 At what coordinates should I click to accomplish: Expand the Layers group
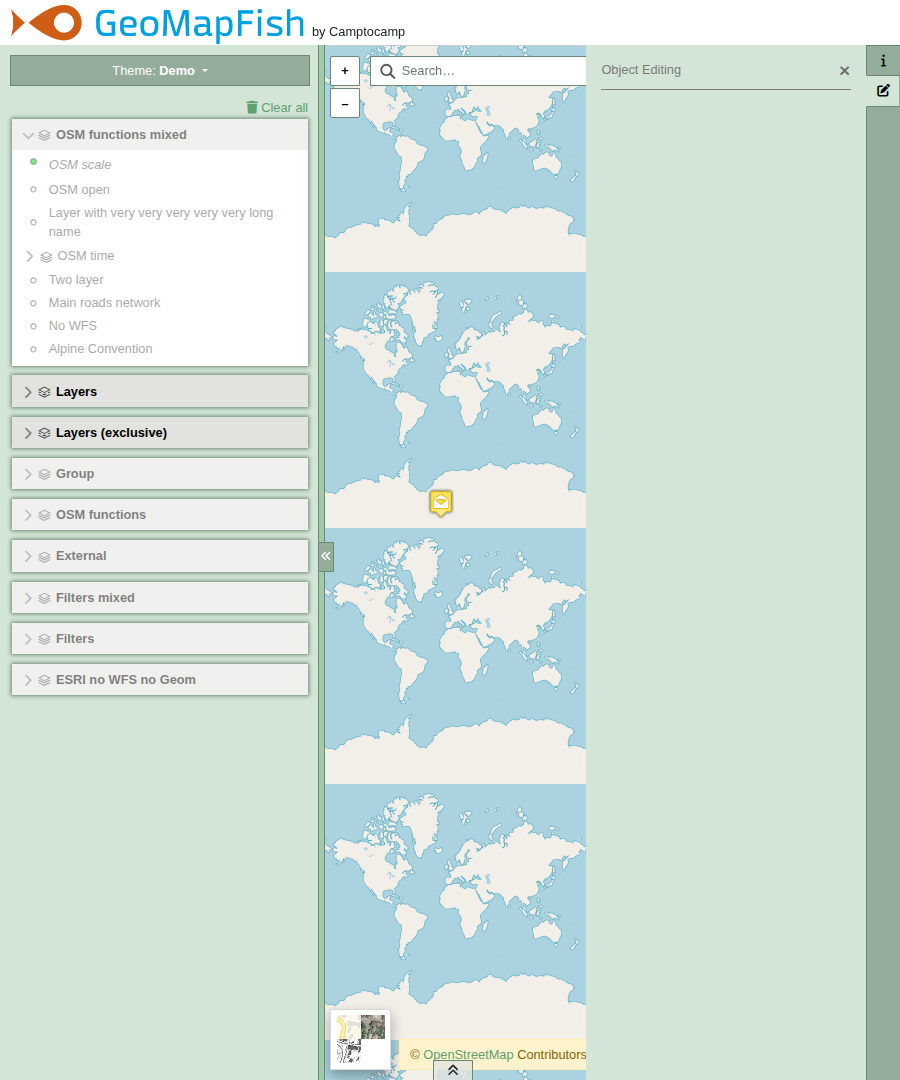(x=28, y=392)
